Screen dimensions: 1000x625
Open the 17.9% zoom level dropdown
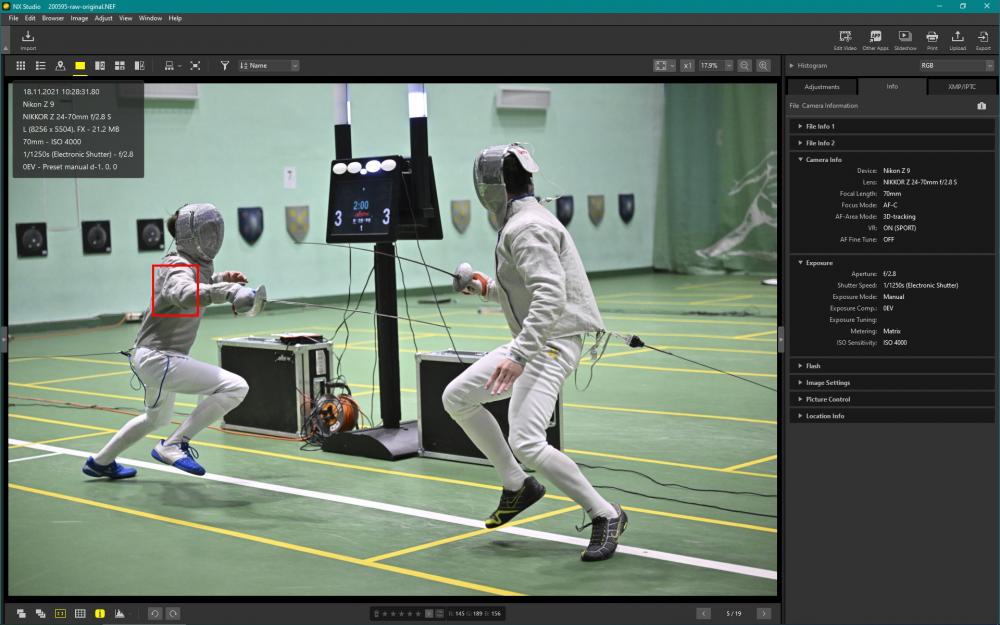point(716,66)
